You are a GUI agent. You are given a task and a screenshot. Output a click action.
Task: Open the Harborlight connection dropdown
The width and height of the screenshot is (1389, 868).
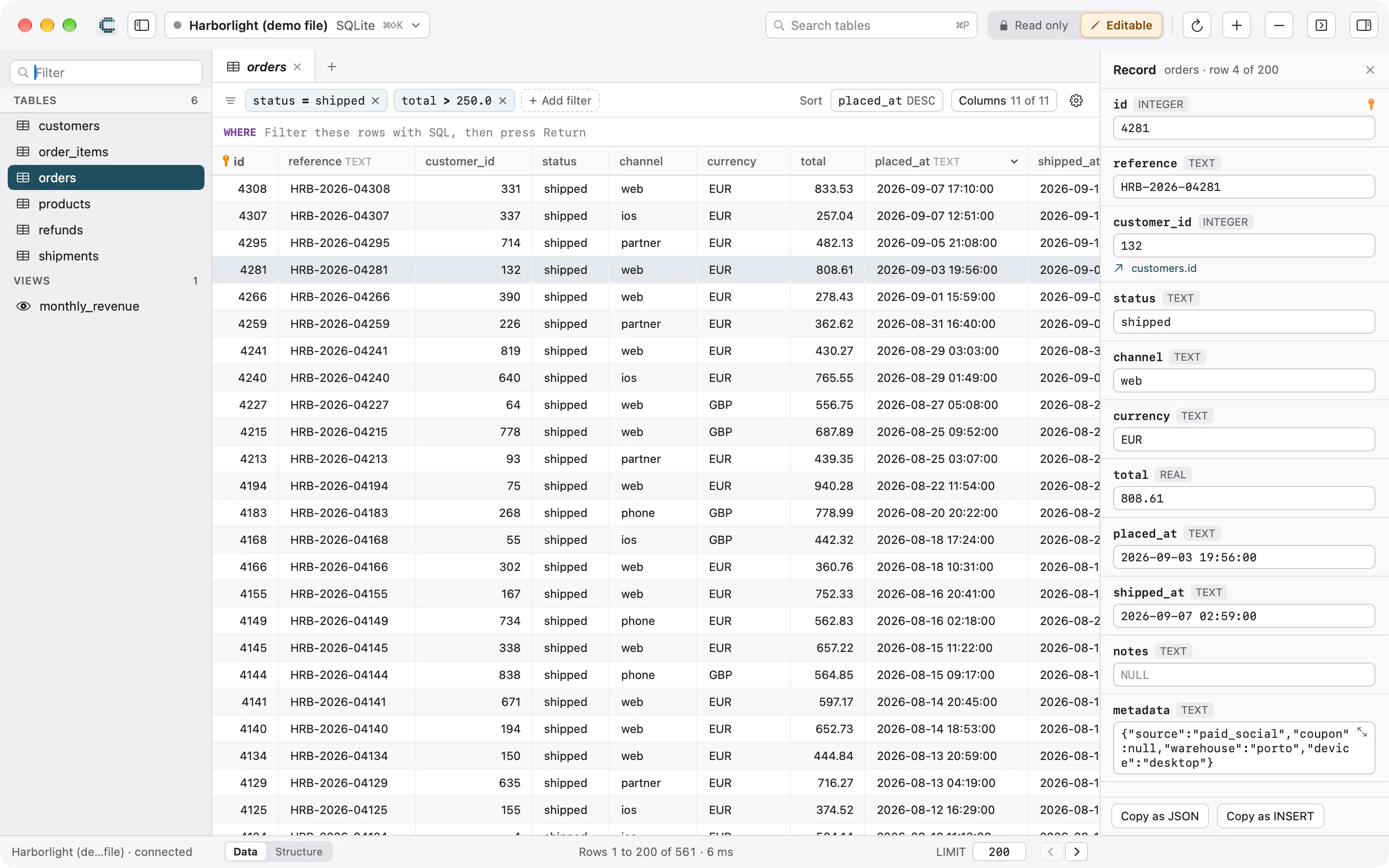[297, 25]
